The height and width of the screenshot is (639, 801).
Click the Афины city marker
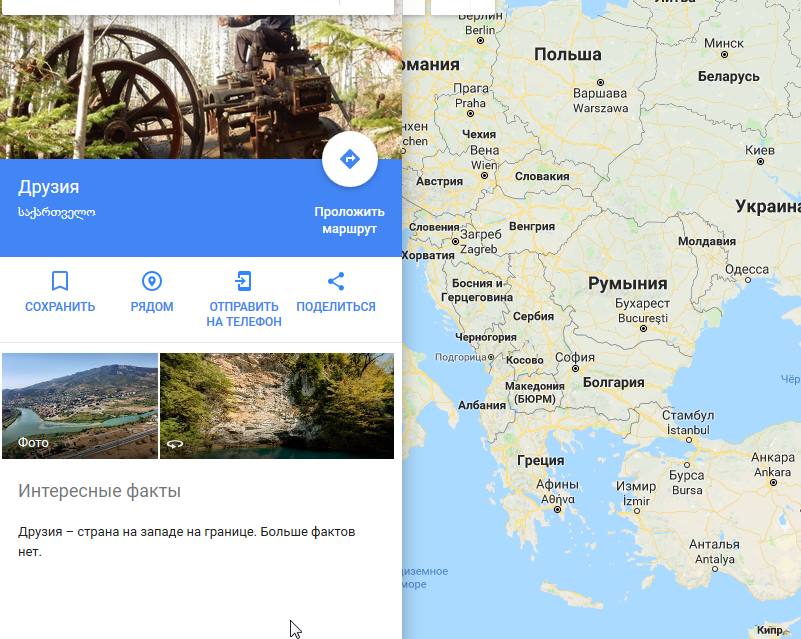pyautogui.click(x=557, y=509)
